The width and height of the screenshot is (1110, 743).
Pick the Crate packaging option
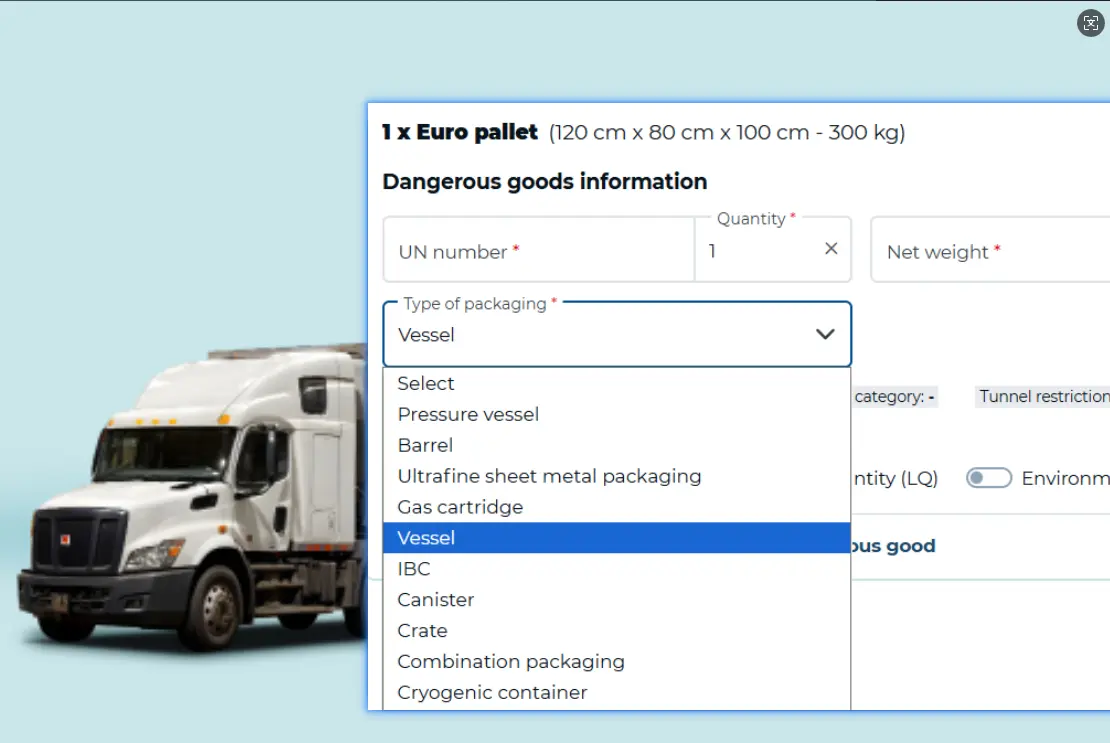(617, 630)
